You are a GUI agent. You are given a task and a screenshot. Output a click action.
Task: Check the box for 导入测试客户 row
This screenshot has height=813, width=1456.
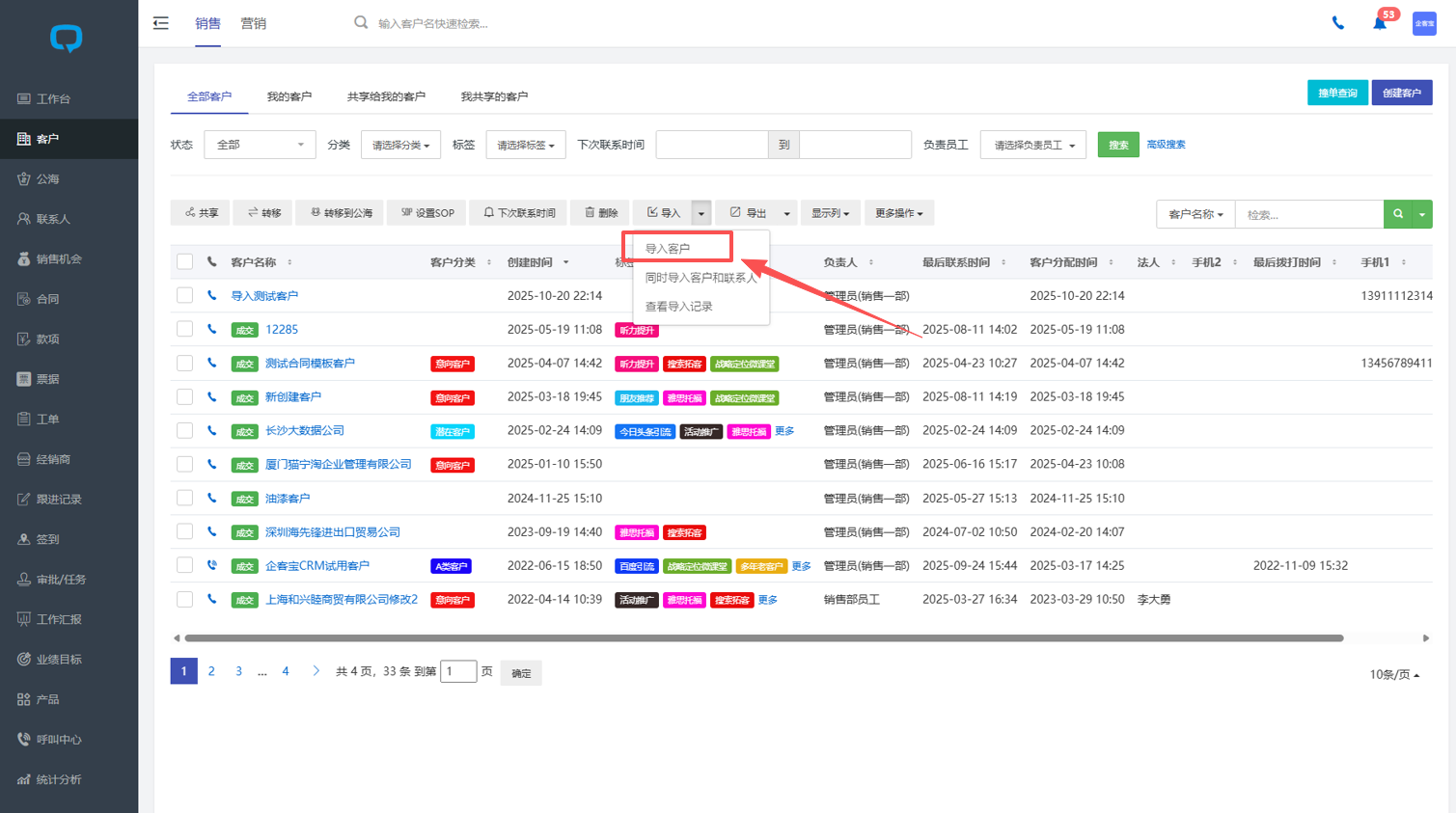coord(184,296)
